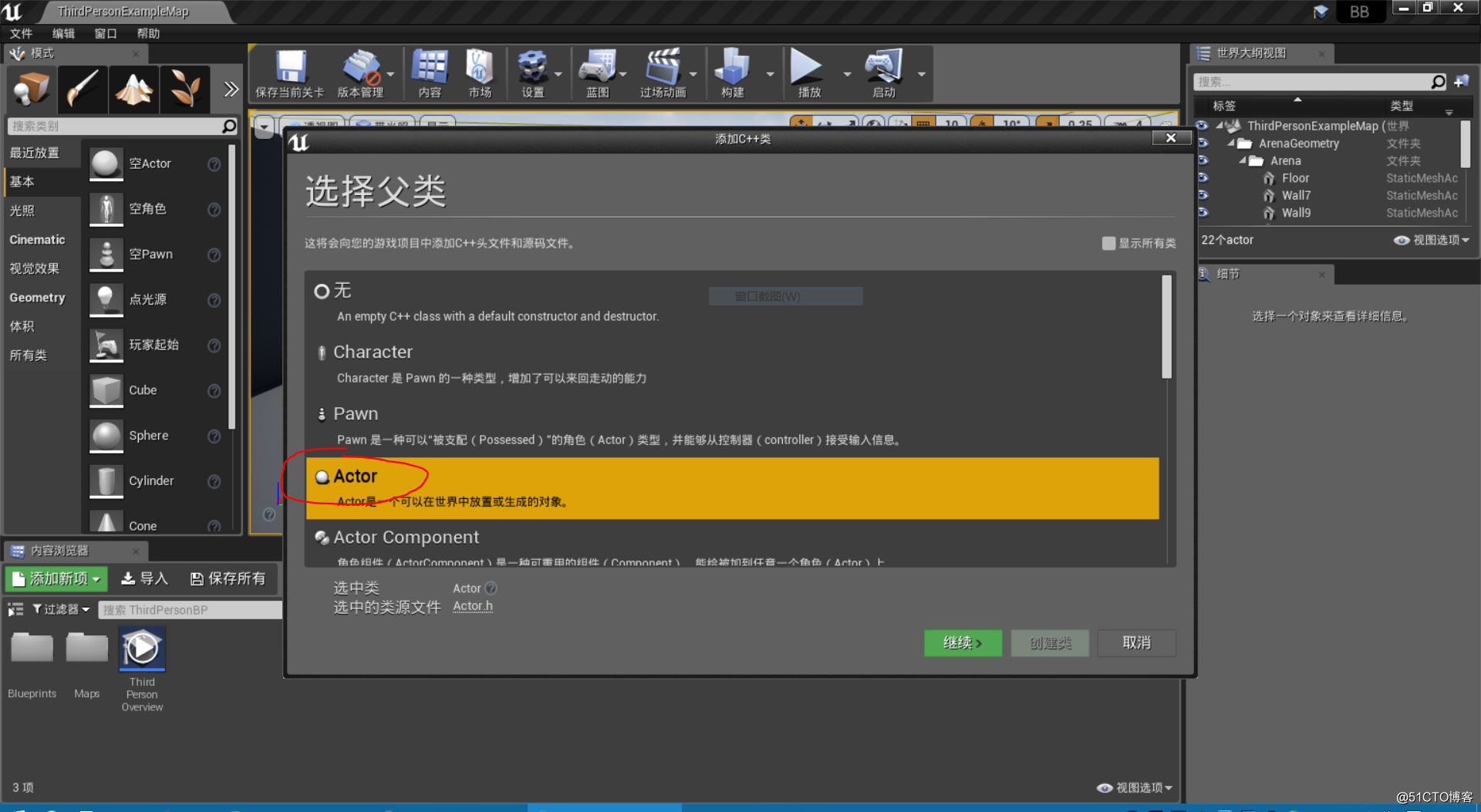1481x812 pixels.
Task: Open the Build options dropdown arrow
Action: (770, 74)
